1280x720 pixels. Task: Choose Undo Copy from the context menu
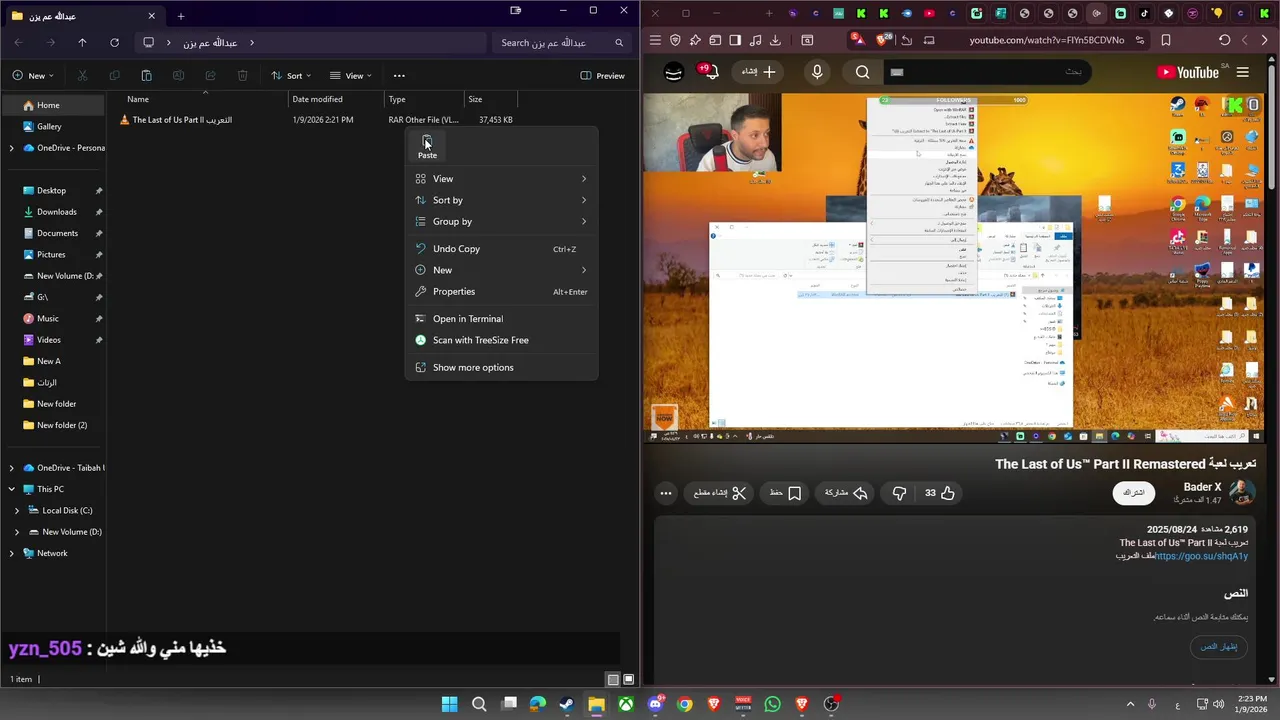click(x=501, y=249)
